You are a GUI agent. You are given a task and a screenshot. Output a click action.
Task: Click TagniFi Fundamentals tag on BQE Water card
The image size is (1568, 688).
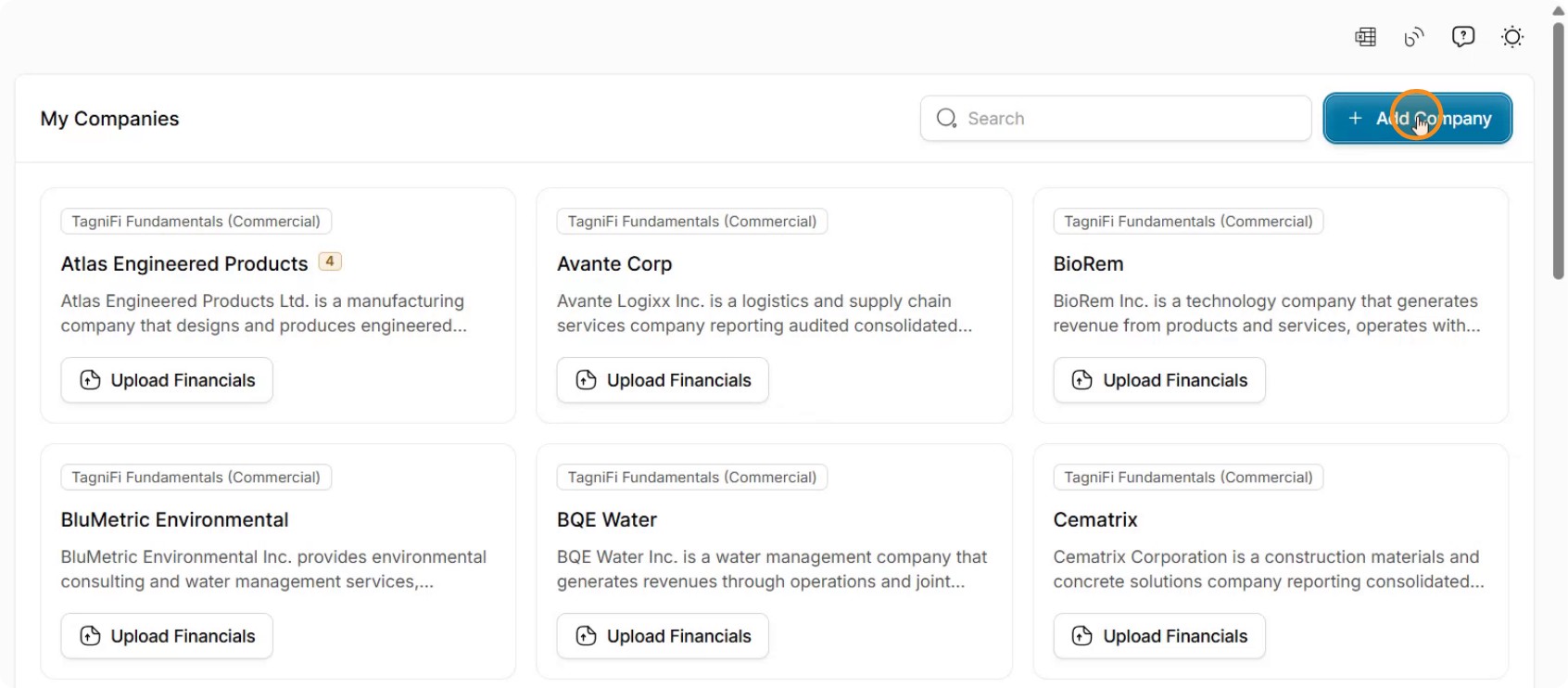692,478
